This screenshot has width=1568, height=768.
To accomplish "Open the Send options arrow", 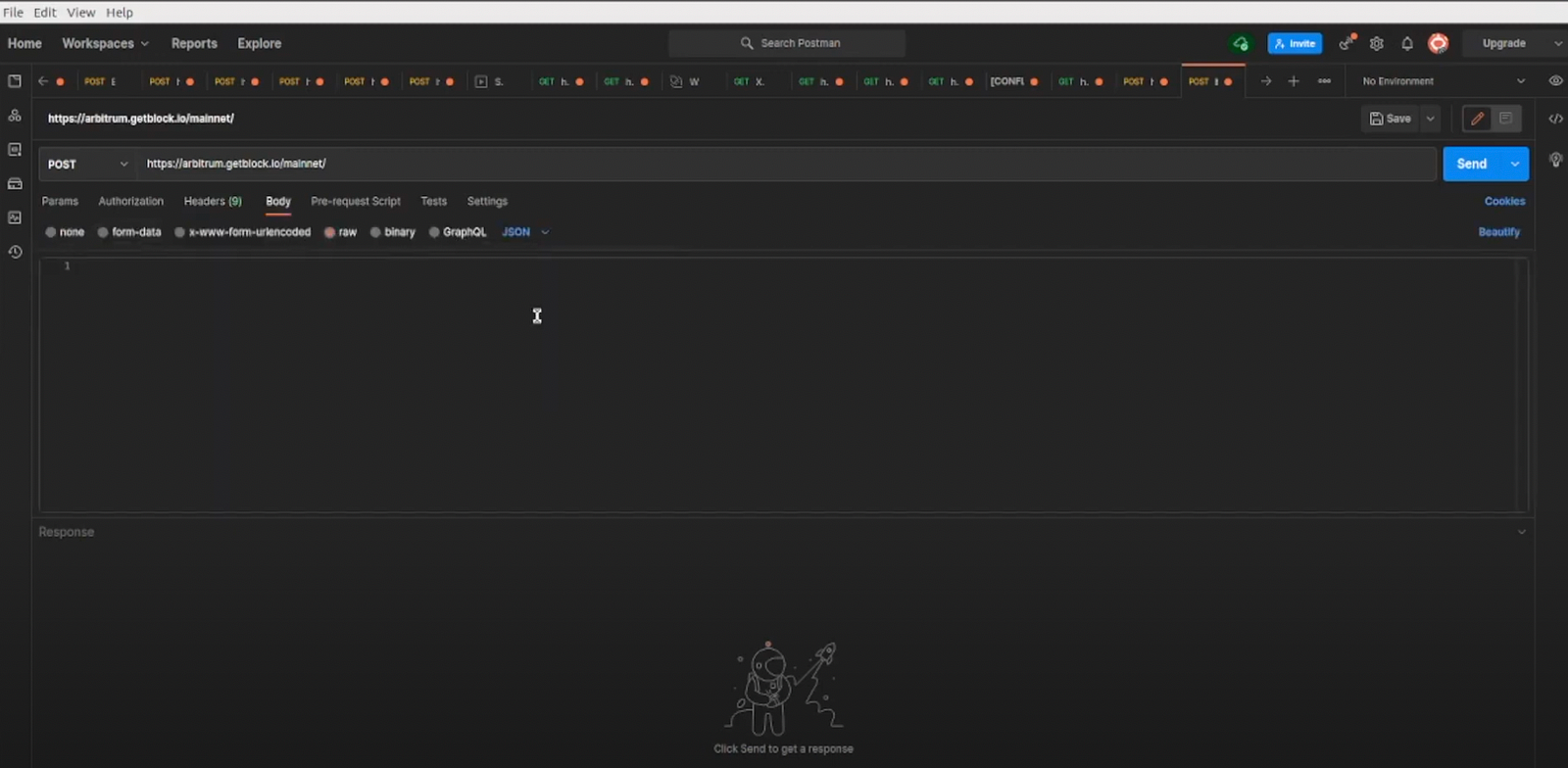I will 1515,164.
